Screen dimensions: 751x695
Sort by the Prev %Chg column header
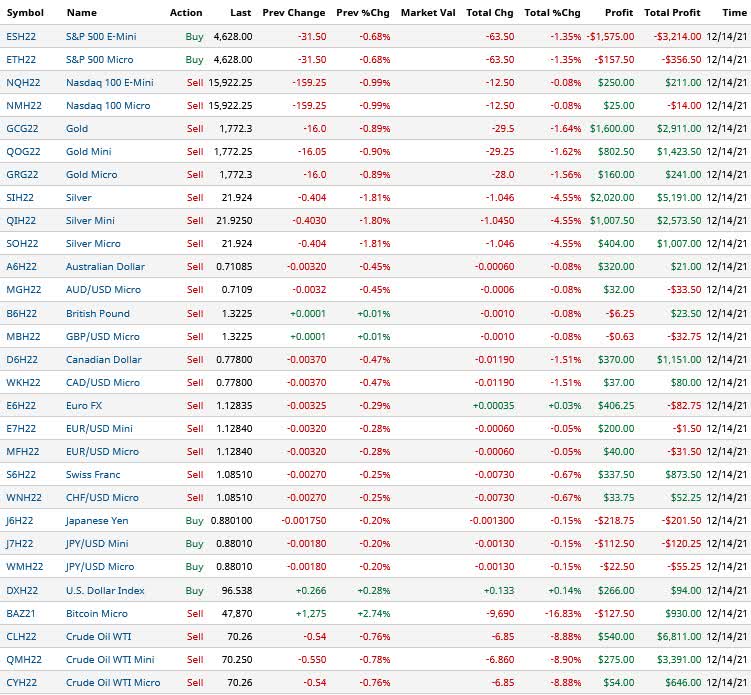tap(363, 12)
